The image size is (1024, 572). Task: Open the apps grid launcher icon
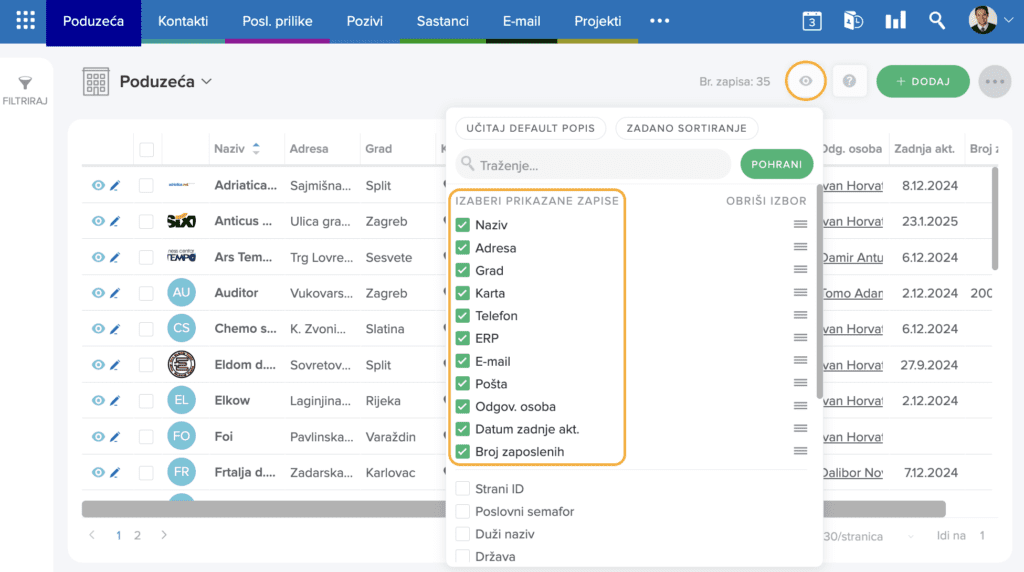tap(25, 20)
